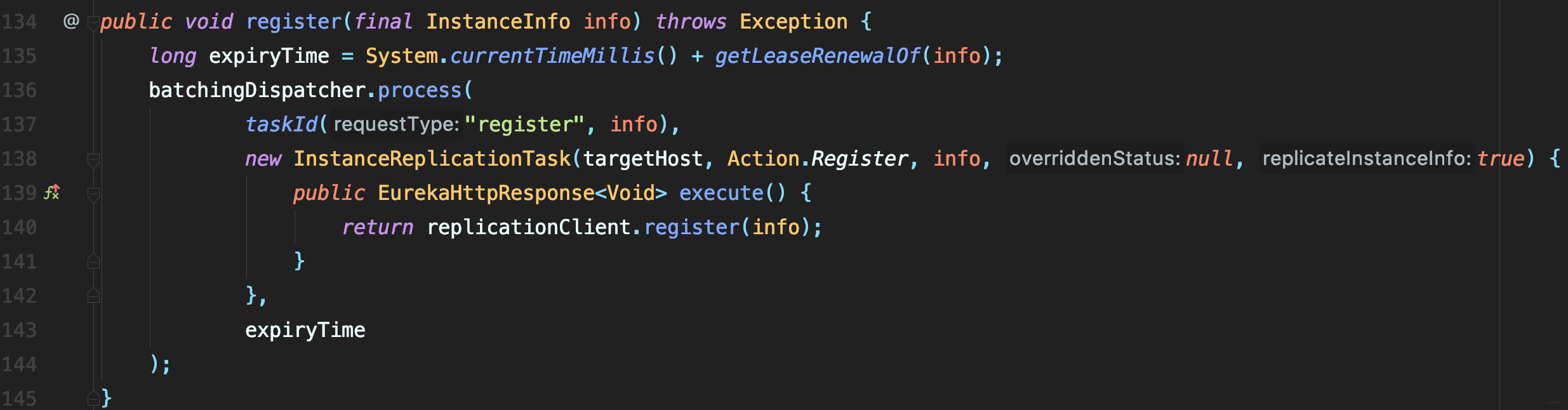Click the overriddenStatus inlay hint

pyautogui.click(x=1094, y=158)
